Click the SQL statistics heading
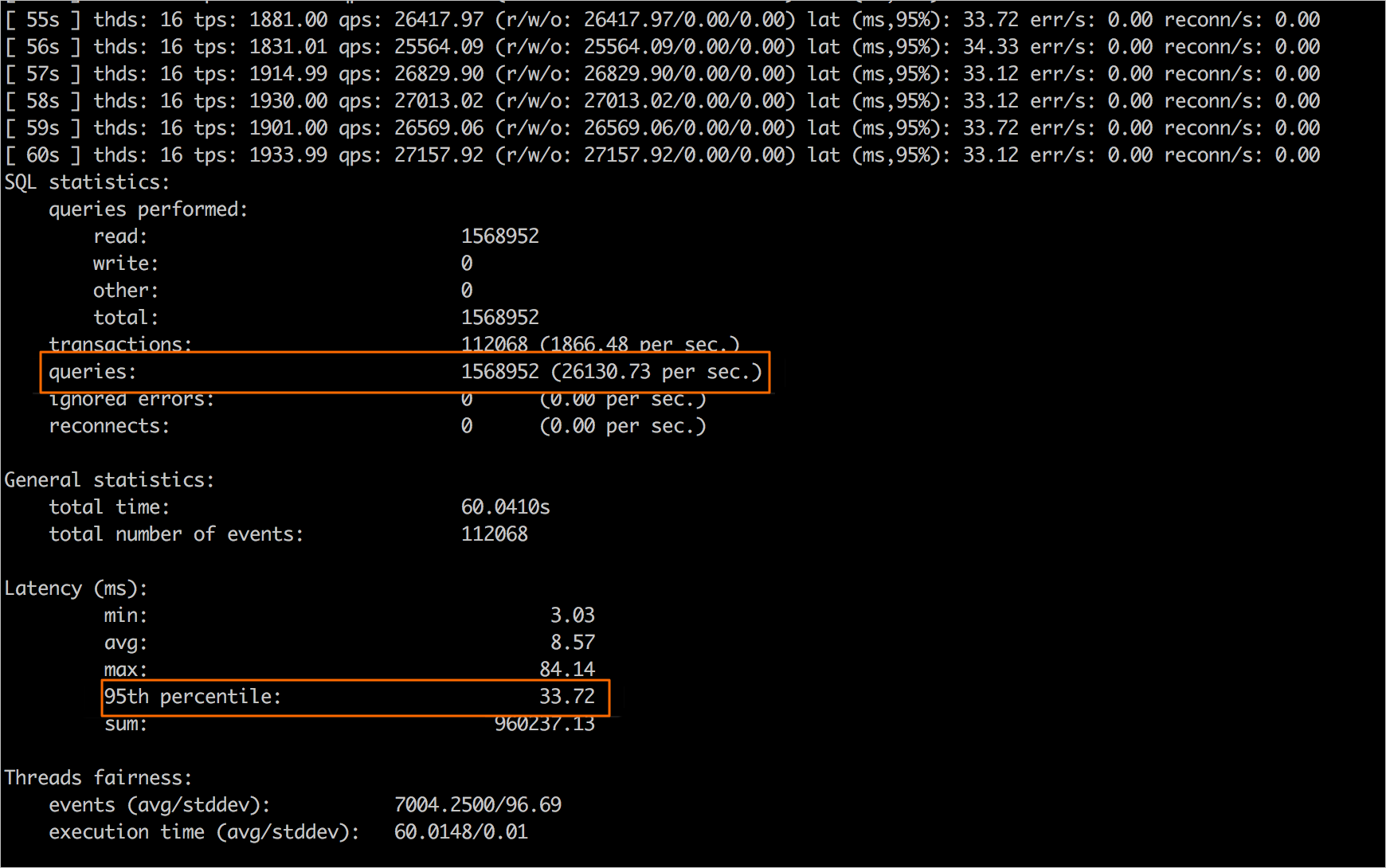The image size is (1386, 868). pos(86,182)
